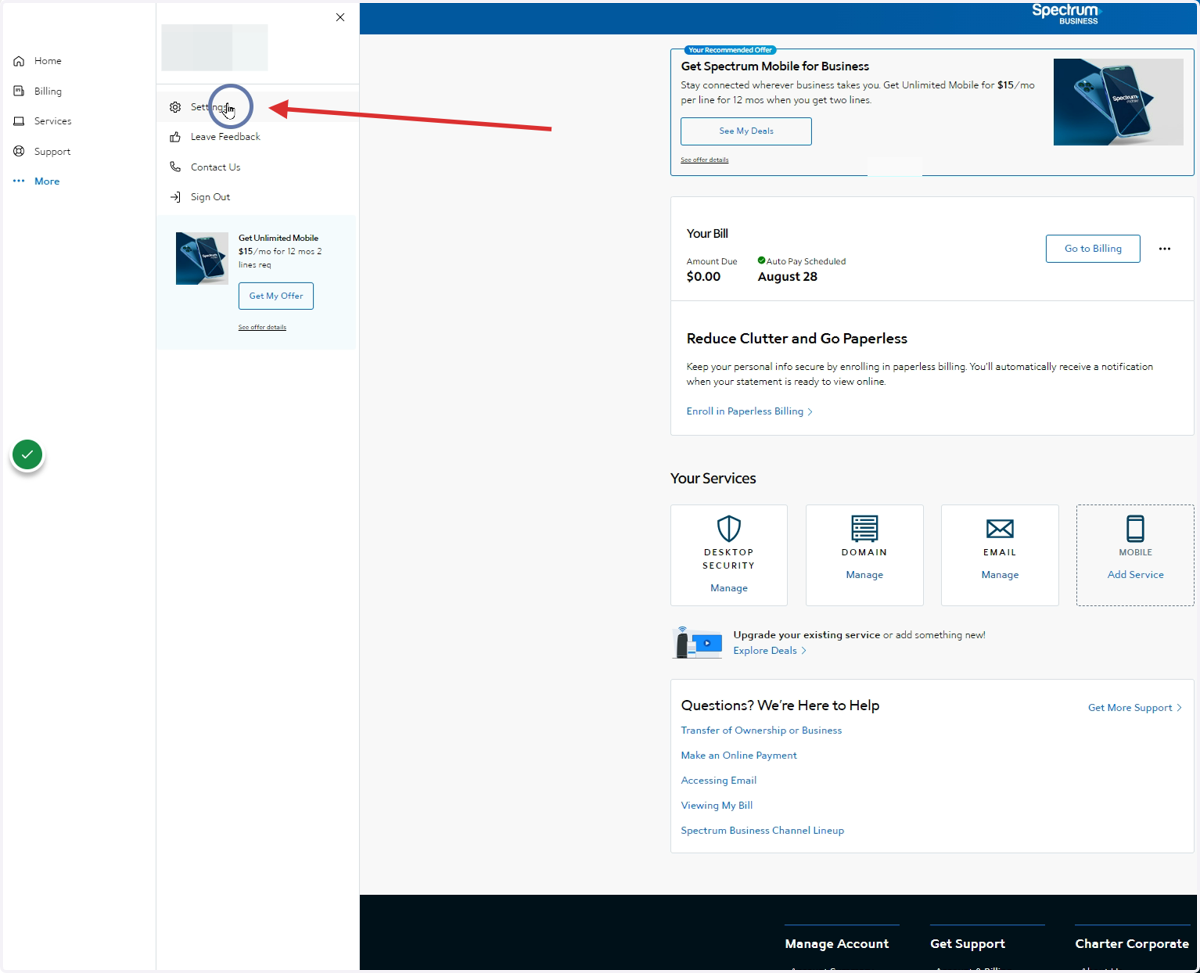The height and width of the screenshot is (973, 1200).
Task: Click the $0.00 amount due value
Action: pyautogui.click(x=704, y=277)
